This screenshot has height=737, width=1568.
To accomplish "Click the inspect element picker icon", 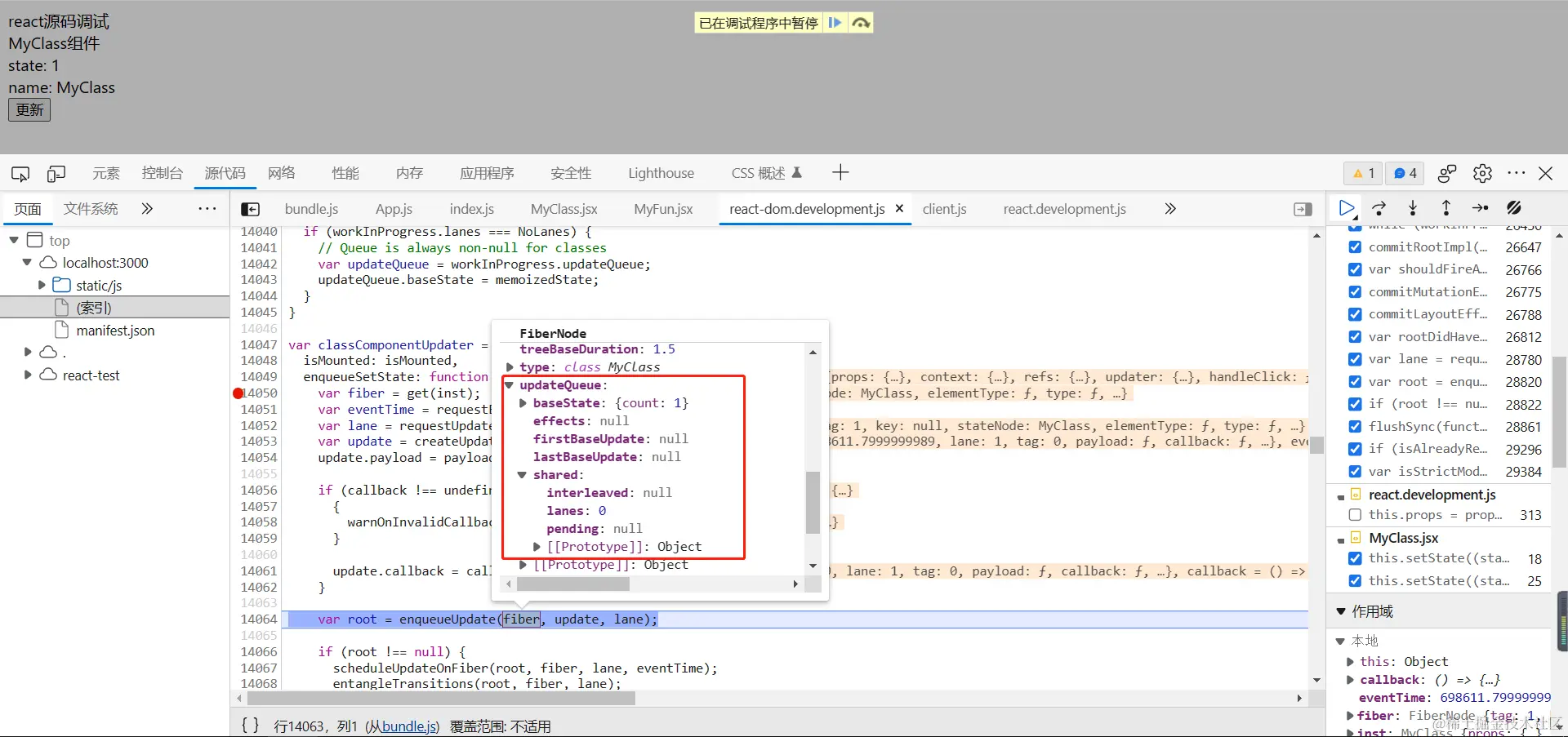I will pyautogui.click(x=20, y=173).
